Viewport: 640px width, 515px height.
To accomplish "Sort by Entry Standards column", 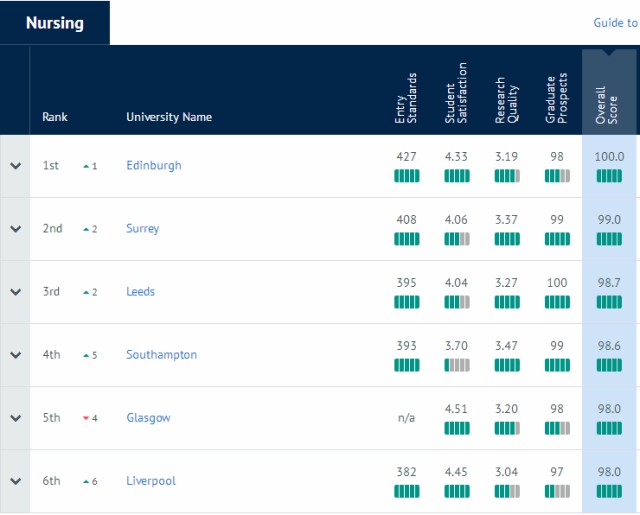I will click(406, 98).
